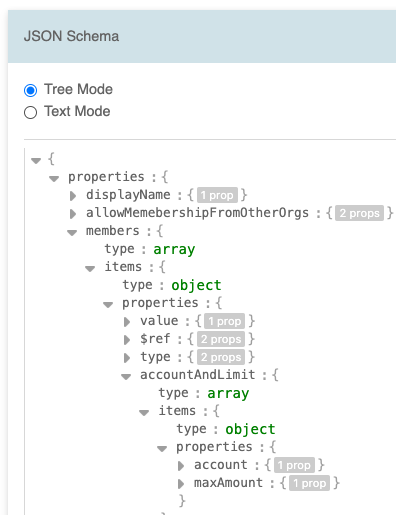Select the accountAndLimit key label
This screenshot has height=515, width=396.
pos(198,375)
